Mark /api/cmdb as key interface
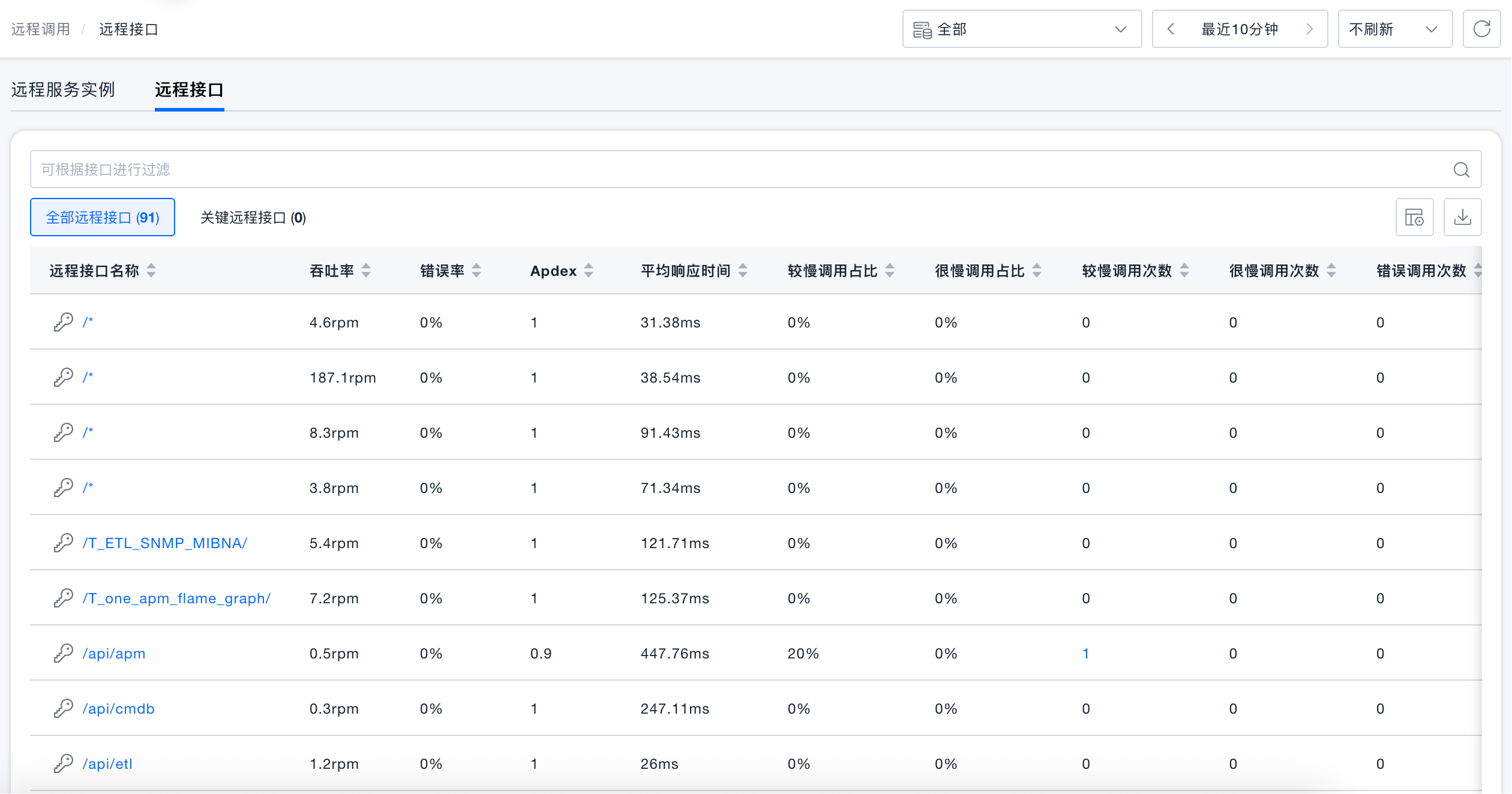The width and height of the screenshot is (1512, 794). [x=63, y=708]
